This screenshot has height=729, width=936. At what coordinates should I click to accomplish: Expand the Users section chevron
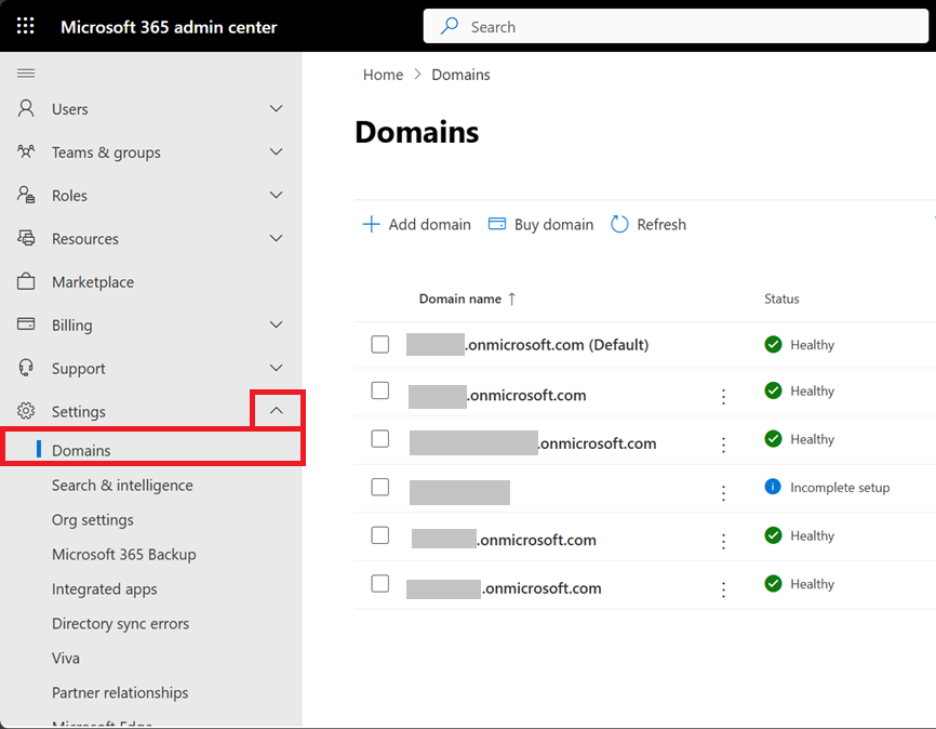(x=276, y=109)
